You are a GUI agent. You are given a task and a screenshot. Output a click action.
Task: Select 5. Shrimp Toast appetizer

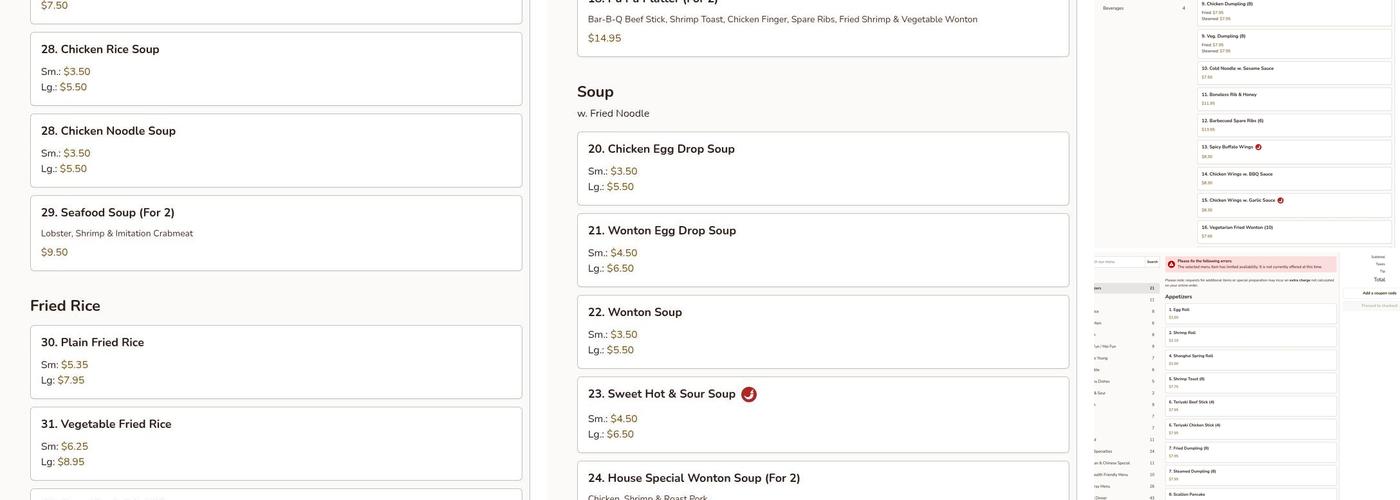[1251, 382]
